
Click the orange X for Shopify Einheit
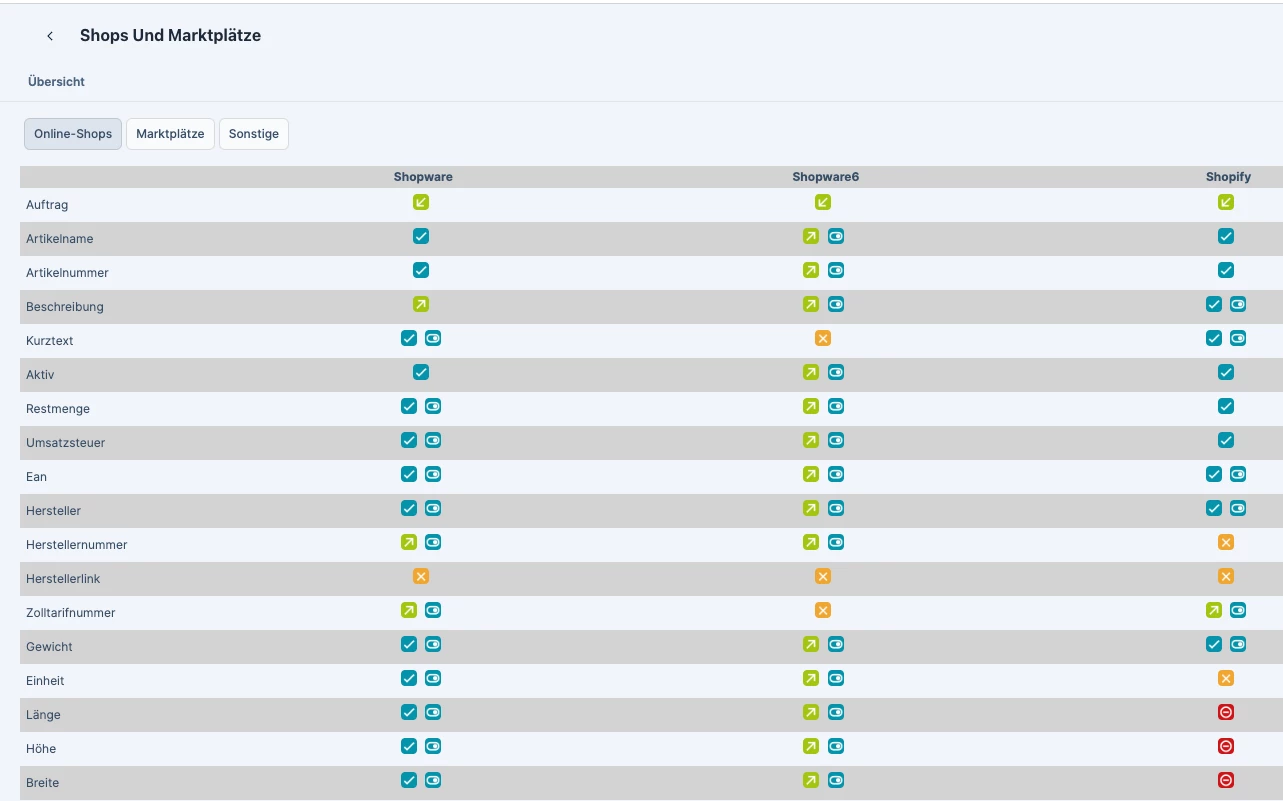(1226, 679)
